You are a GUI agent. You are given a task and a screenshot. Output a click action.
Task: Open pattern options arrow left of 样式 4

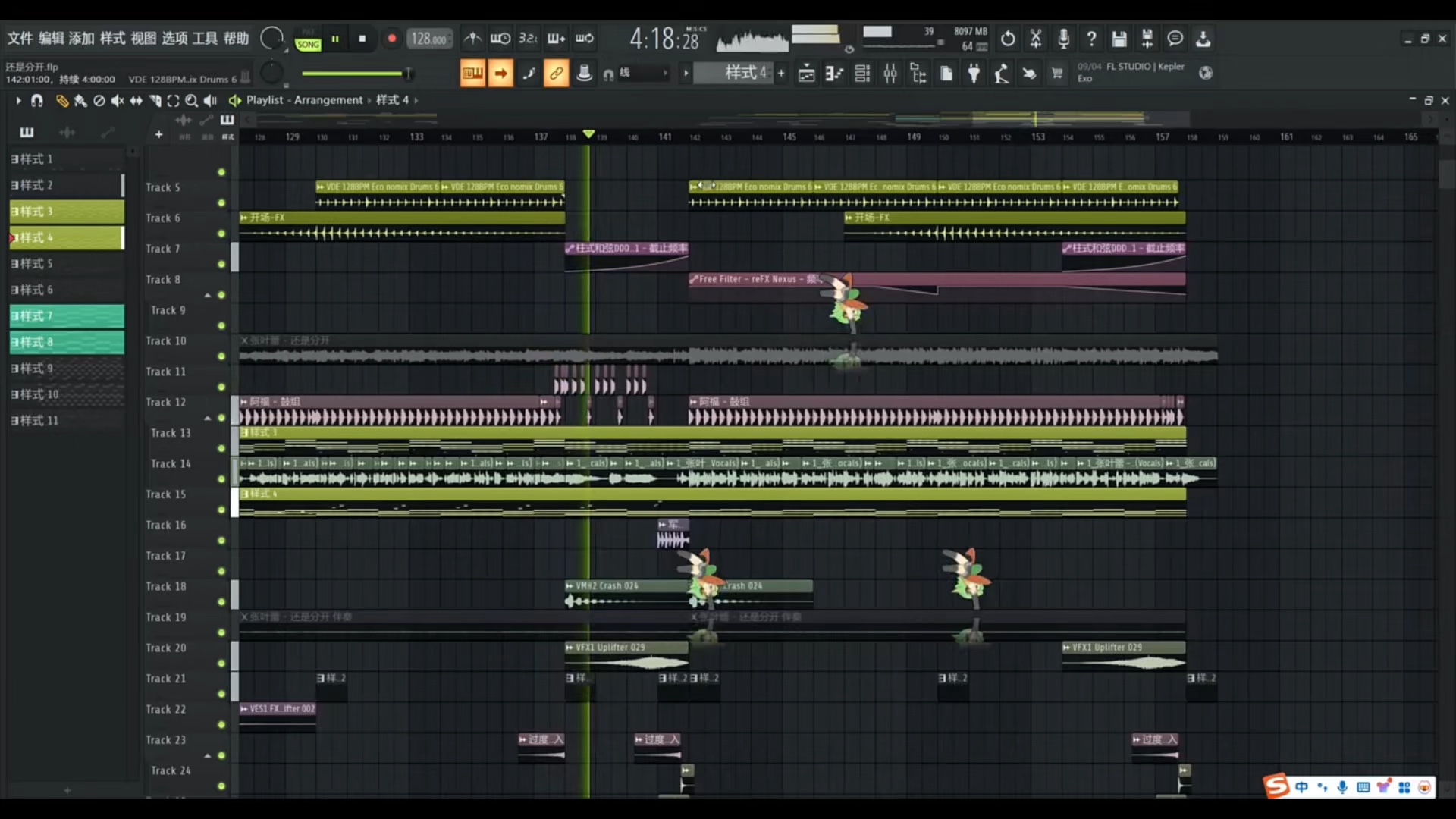[x=686, y=74]
